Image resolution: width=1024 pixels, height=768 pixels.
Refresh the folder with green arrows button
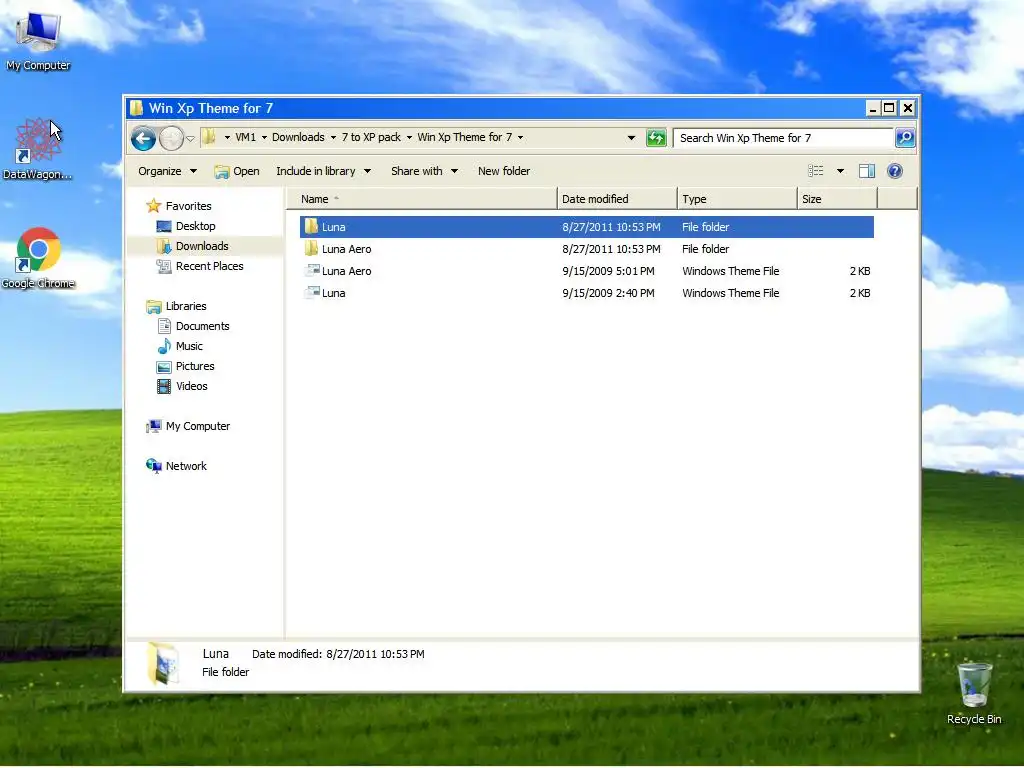click(656, 138)
